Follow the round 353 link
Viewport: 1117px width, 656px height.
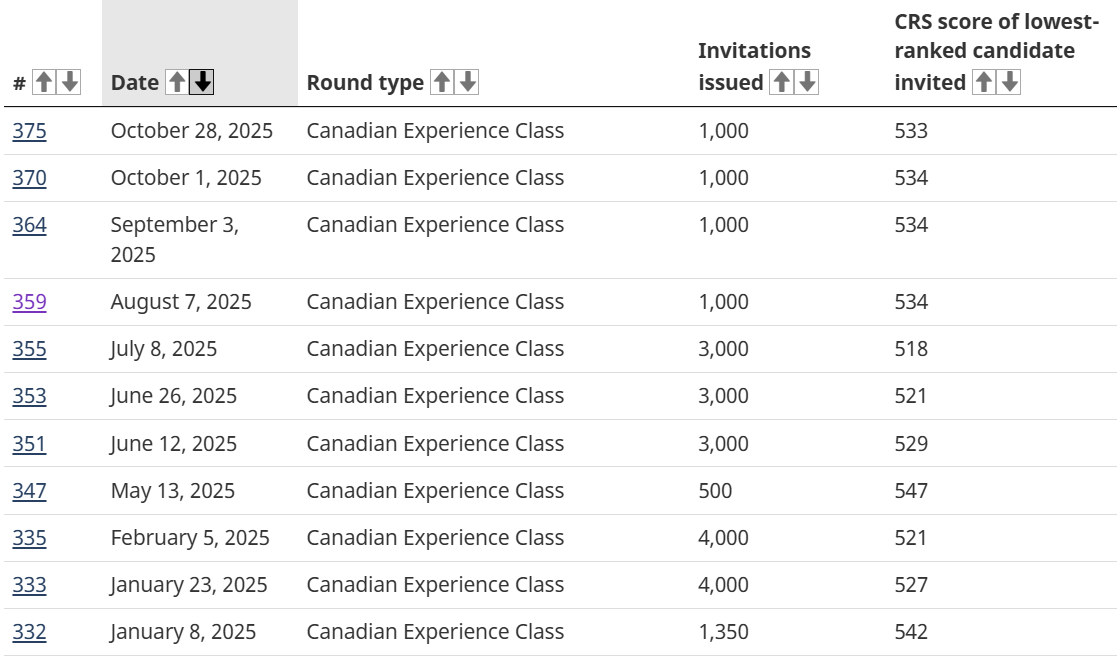tap(29, 396)
